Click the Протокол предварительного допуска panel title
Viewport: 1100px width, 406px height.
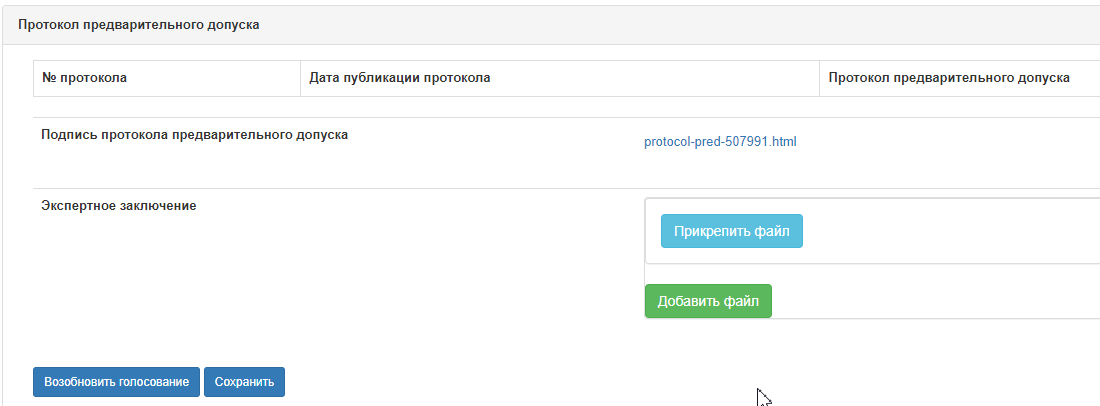(x=139, y=25)
